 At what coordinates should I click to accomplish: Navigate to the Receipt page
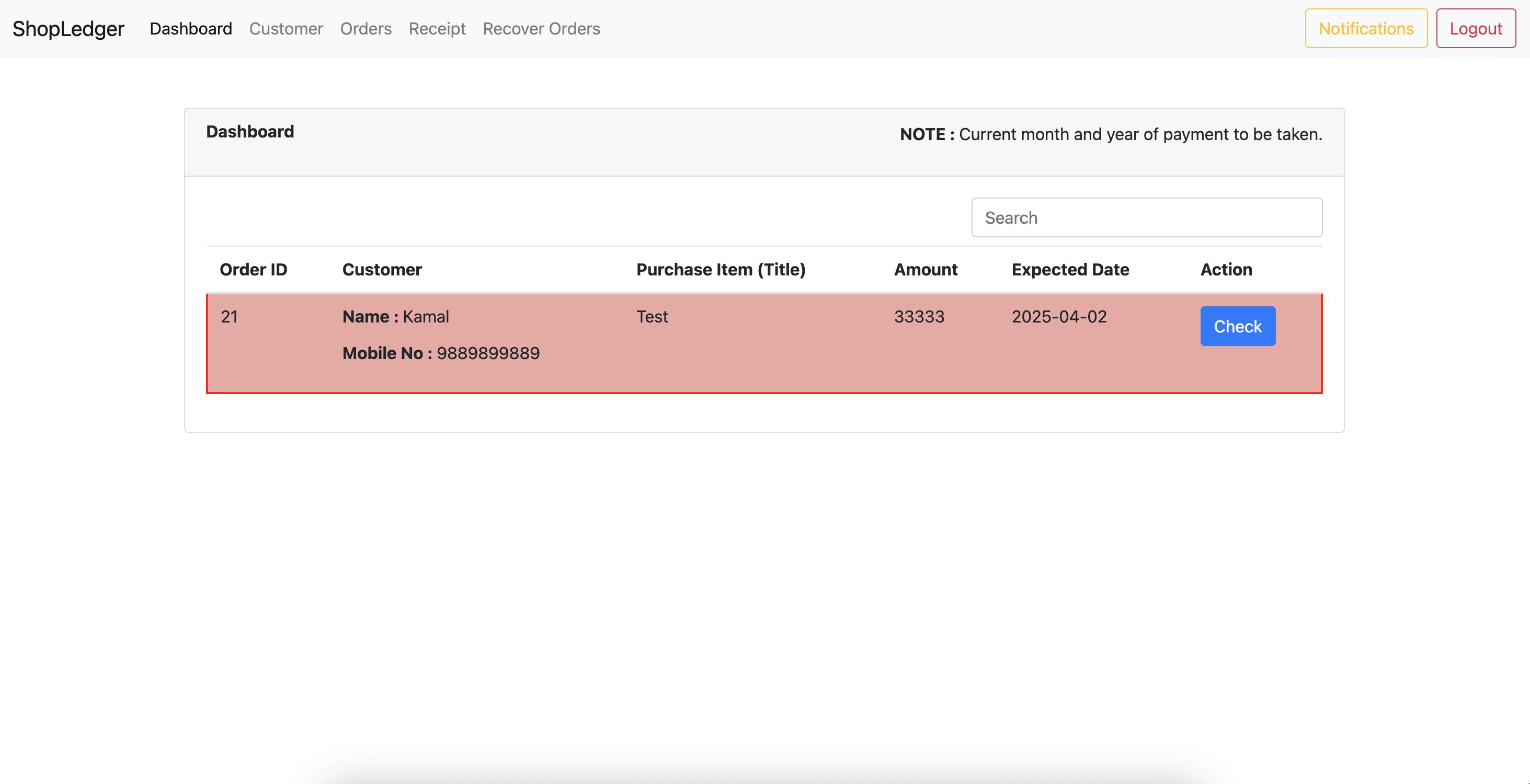[x=437, y=29]
